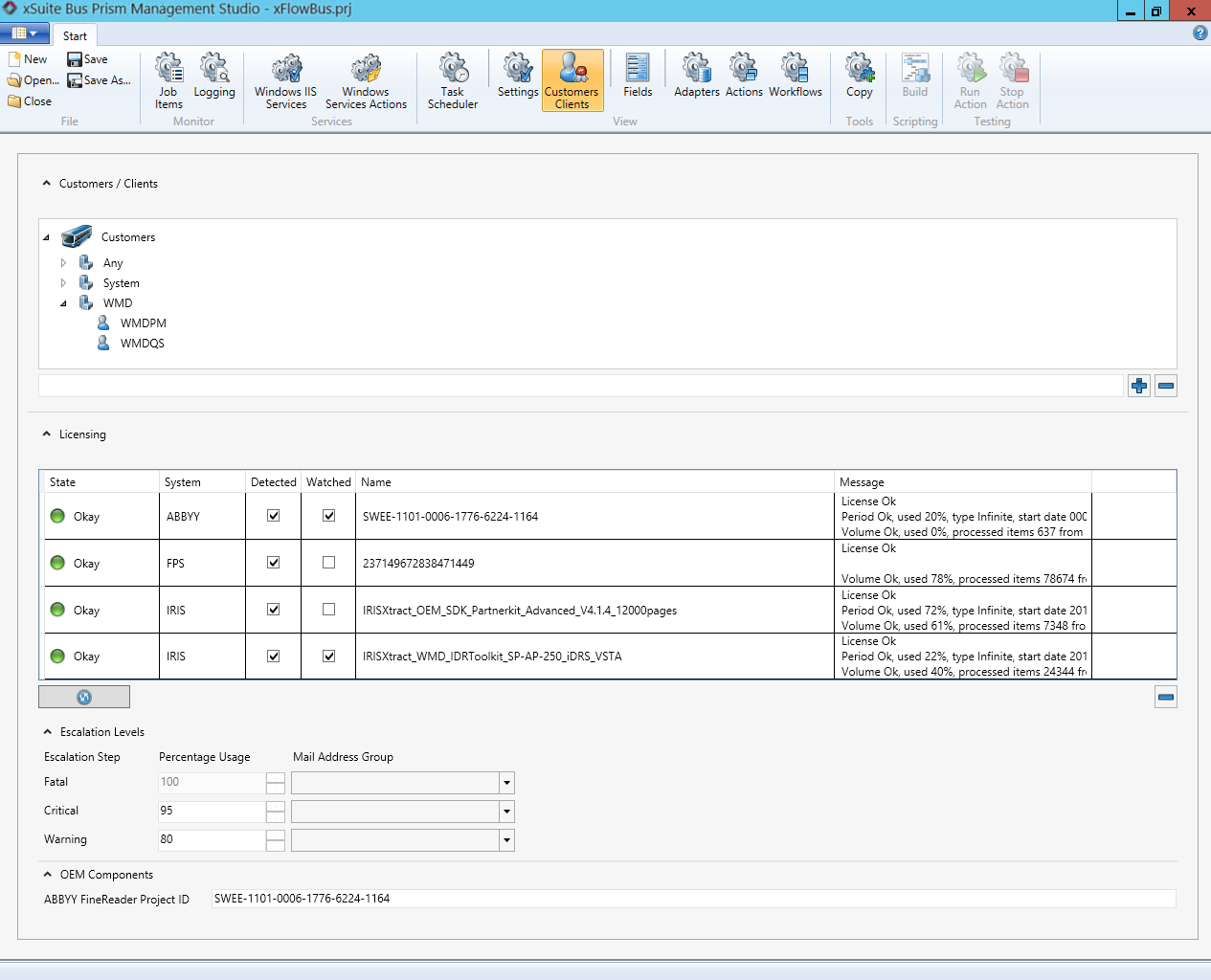1211x980 pixels.
Task: Uncheck Watched for the ABBYY license
Action: [328, 516]
